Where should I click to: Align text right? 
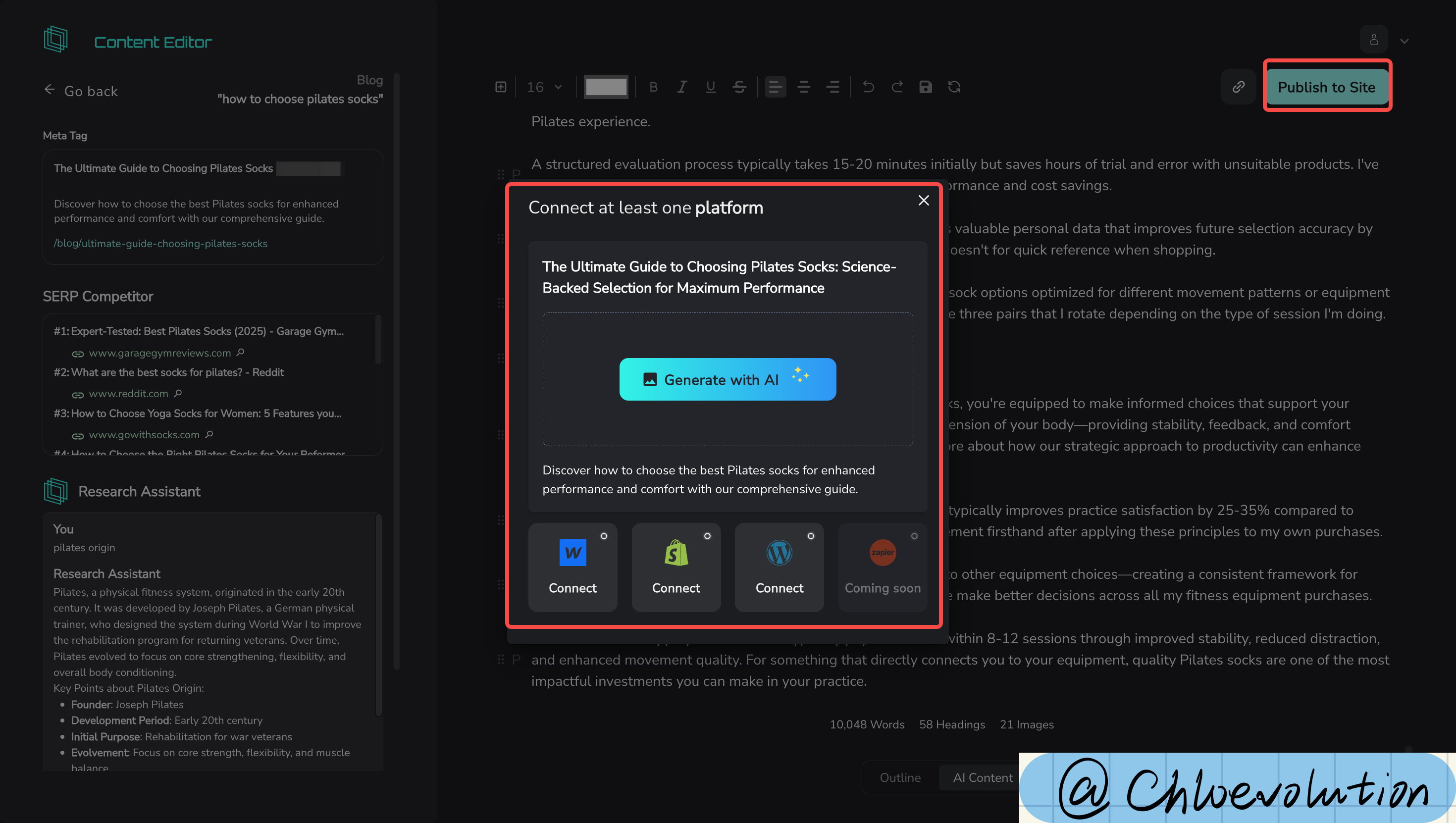[832, 87]
